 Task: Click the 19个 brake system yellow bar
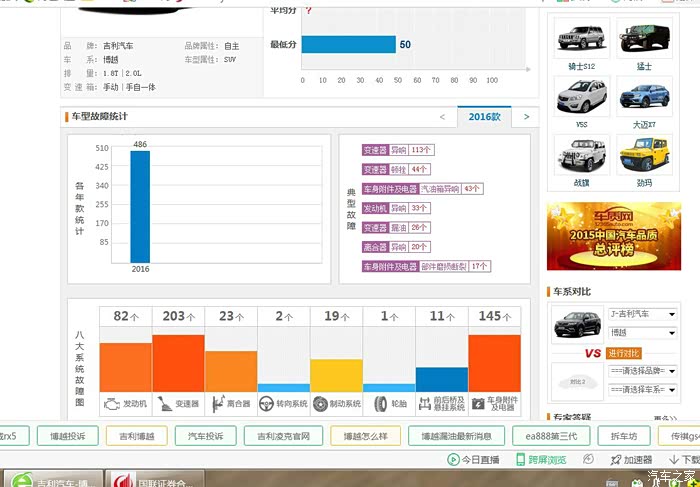coord(337,375)
